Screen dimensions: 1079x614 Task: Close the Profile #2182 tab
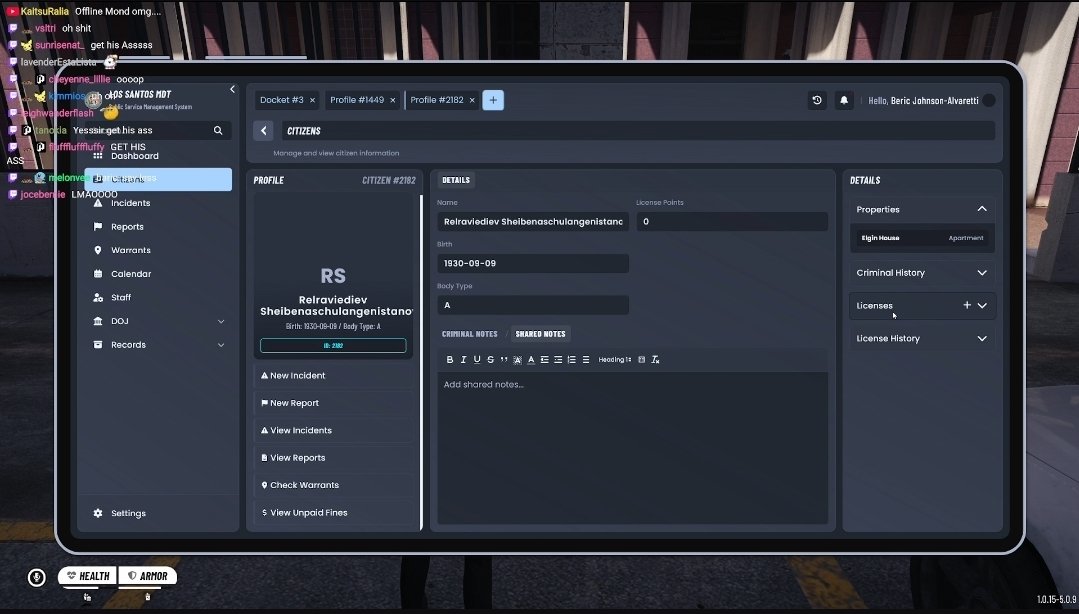[472, 100]
